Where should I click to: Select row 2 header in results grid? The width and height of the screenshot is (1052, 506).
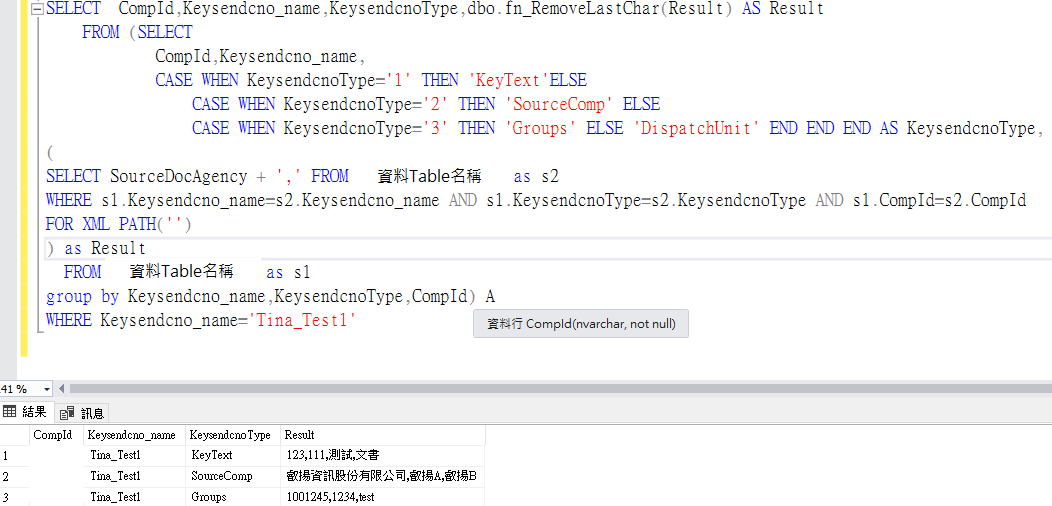15,476
